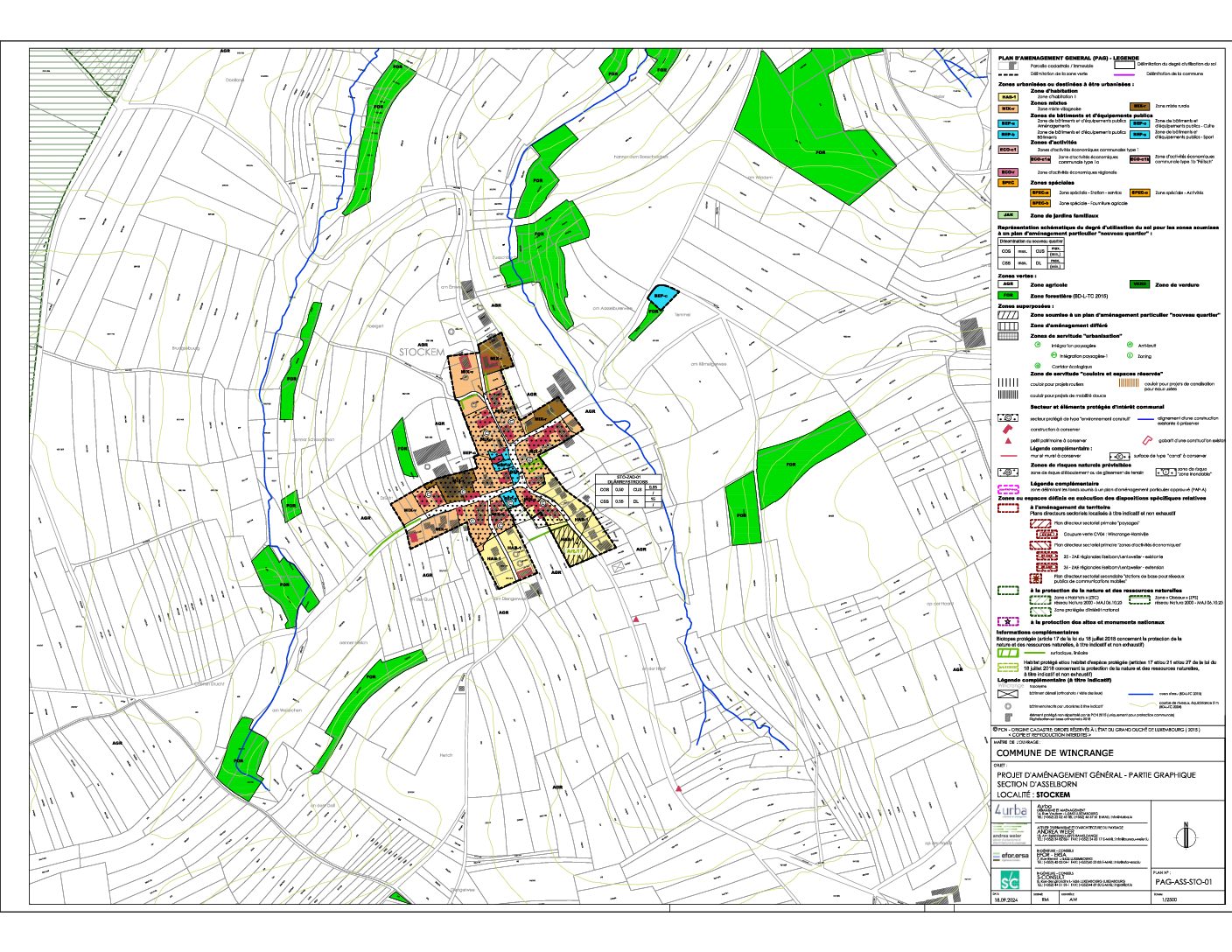
Task: Click the pink ECO-r legend swatch
Action: (x=1009, y=172)
